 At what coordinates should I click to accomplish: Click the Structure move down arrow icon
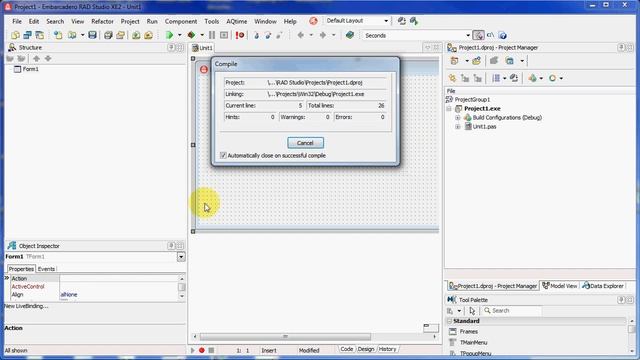[x=48, y=59]
